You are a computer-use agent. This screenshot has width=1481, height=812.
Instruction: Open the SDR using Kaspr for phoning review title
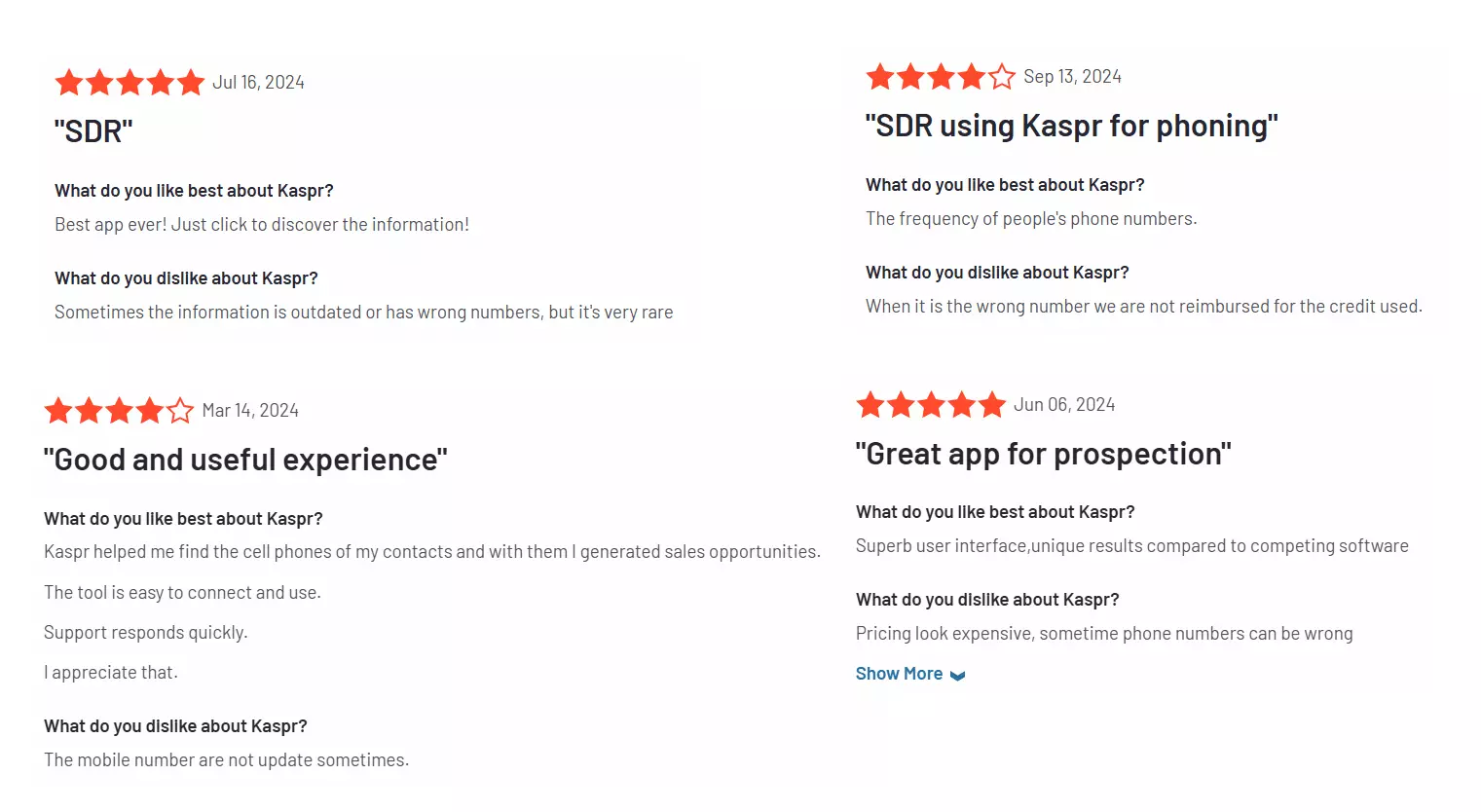click(x=1072, y=125)
